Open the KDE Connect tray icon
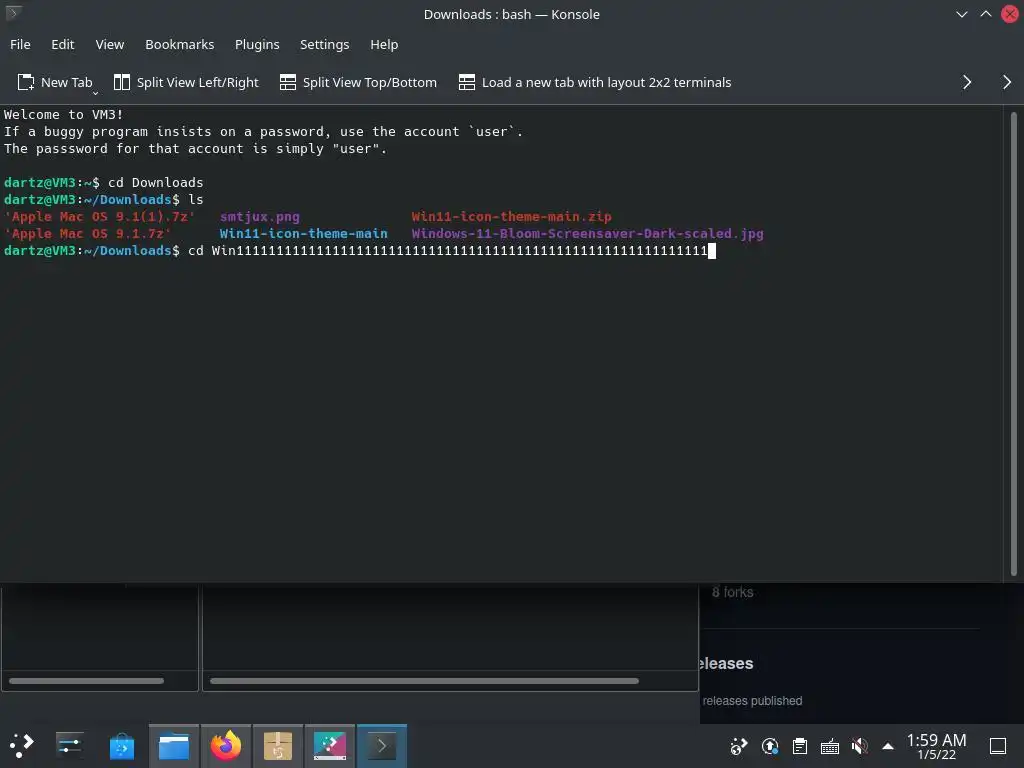Viewport: 1024px width, 768px height. coord(739,746)
